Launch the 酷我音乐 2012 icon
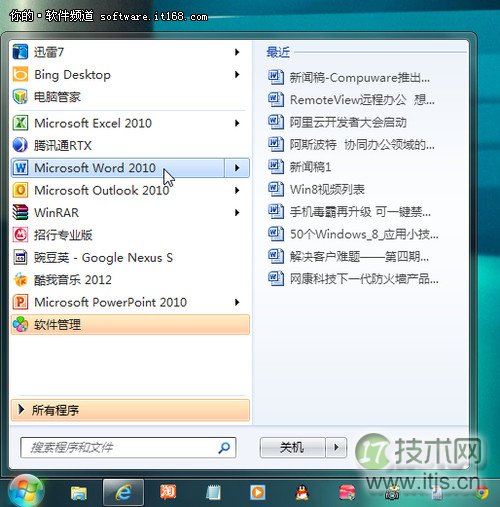500x507 pixels. click(20, 280)
